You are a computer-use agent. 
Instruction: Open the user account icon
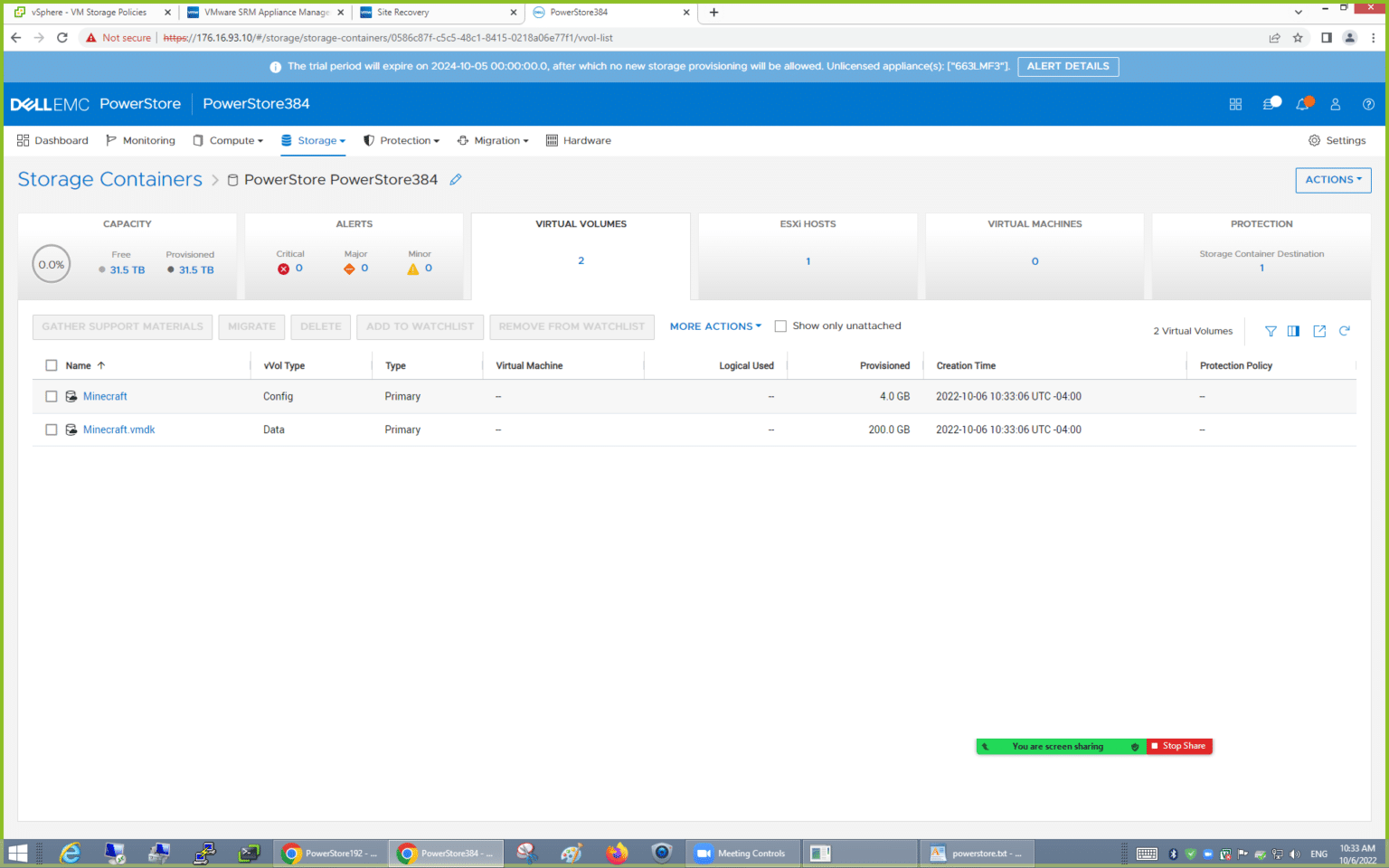point(1335,104)
